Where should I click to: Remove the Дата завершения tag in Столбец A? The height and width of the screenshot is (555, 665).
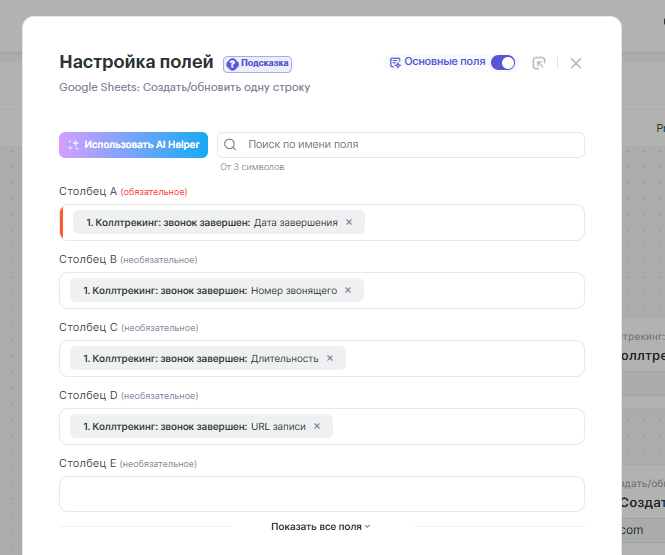click(x=349, y=222)
